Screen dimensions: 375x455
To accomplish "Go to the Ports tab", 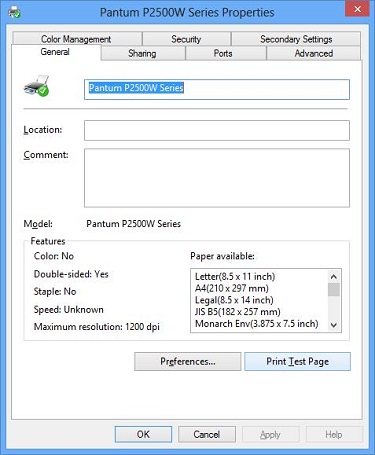I will [223, 53].
